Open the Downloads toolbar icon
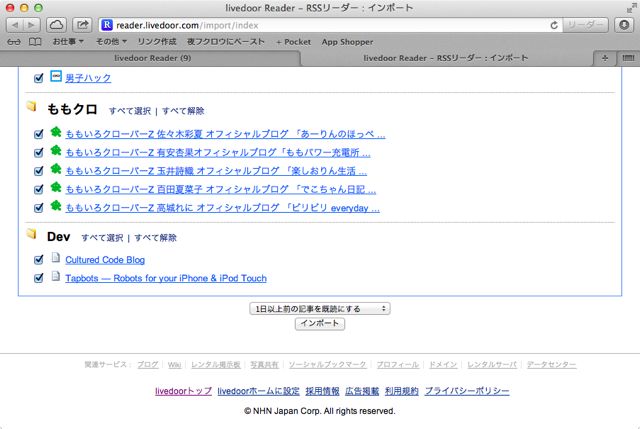The image size is (640, 429). coord(624,25)
